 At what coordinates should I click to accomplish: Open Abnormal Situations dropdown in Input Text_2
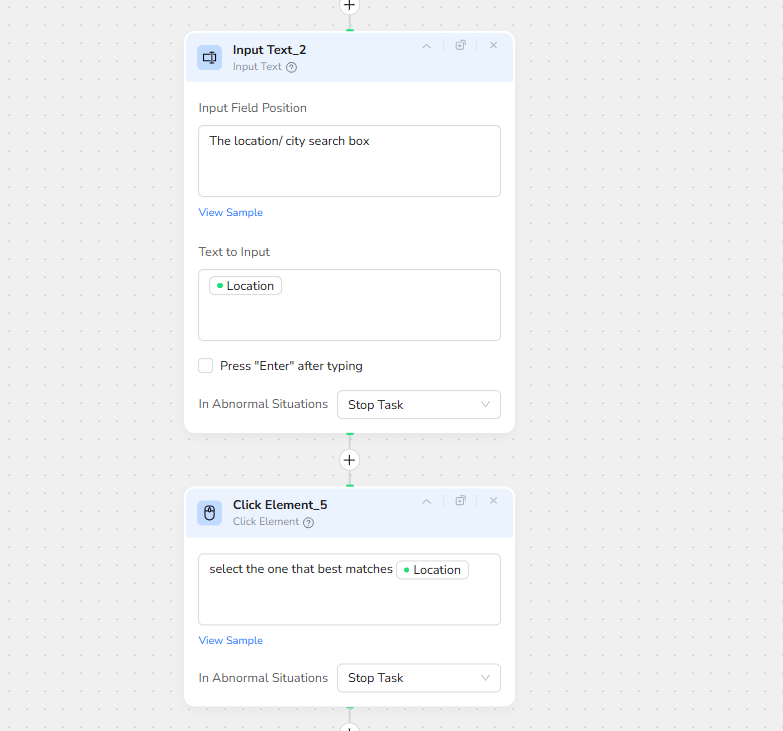418,405
